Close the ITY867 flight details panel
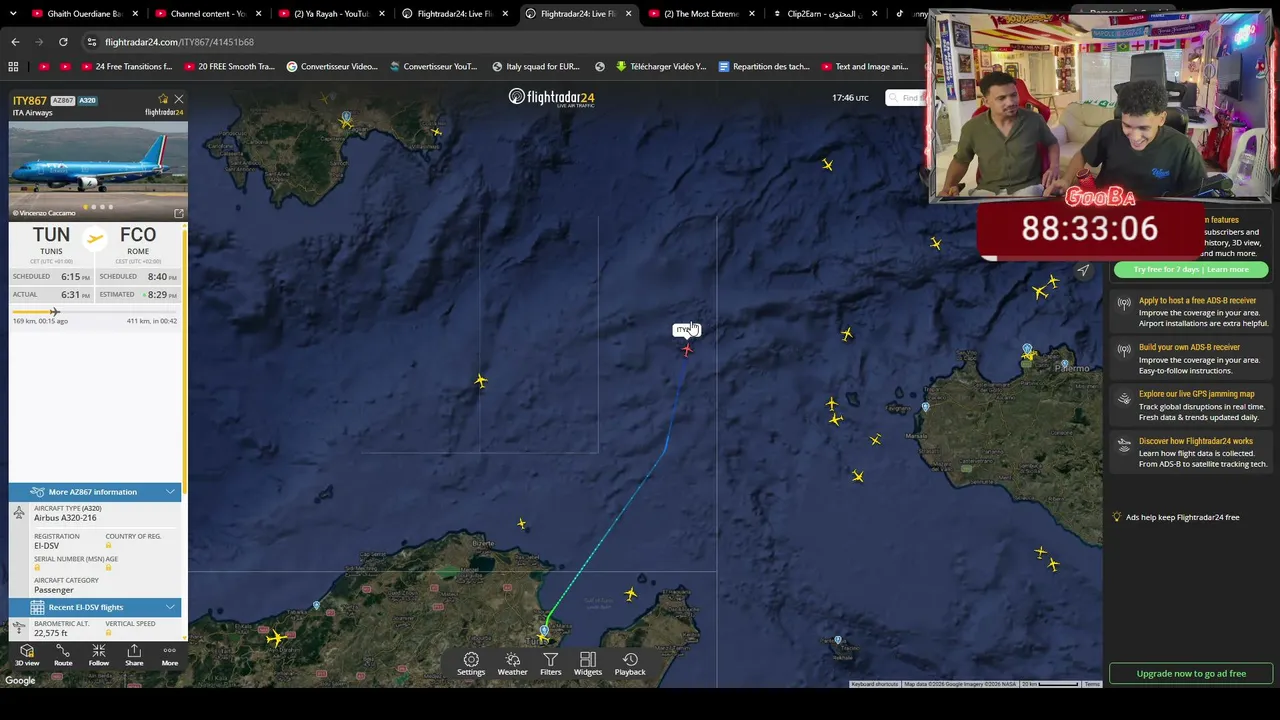The image size is (1280, 720). pos(179,99)
